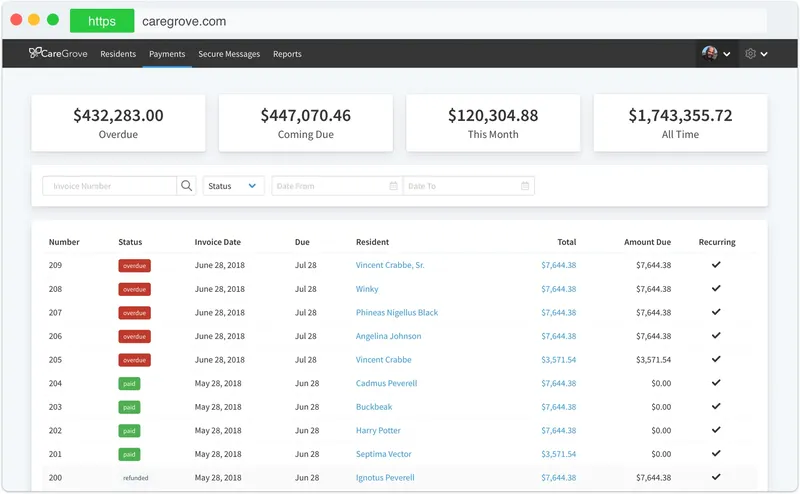This screenshot has height=494, width=800.
Task: Click recurring checkmark for invoice 207
Action: pyautogui.click(x=716, y=312)
